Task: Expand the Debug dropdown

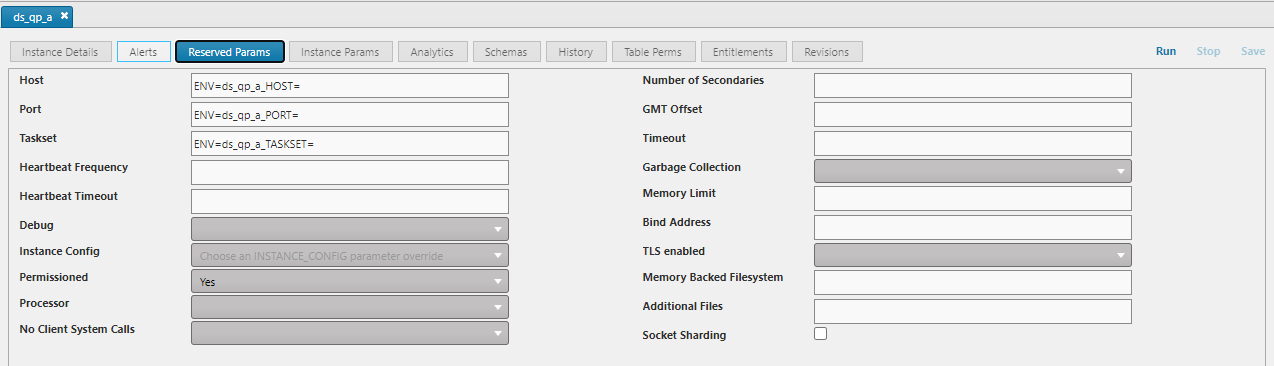Action: 350,229
